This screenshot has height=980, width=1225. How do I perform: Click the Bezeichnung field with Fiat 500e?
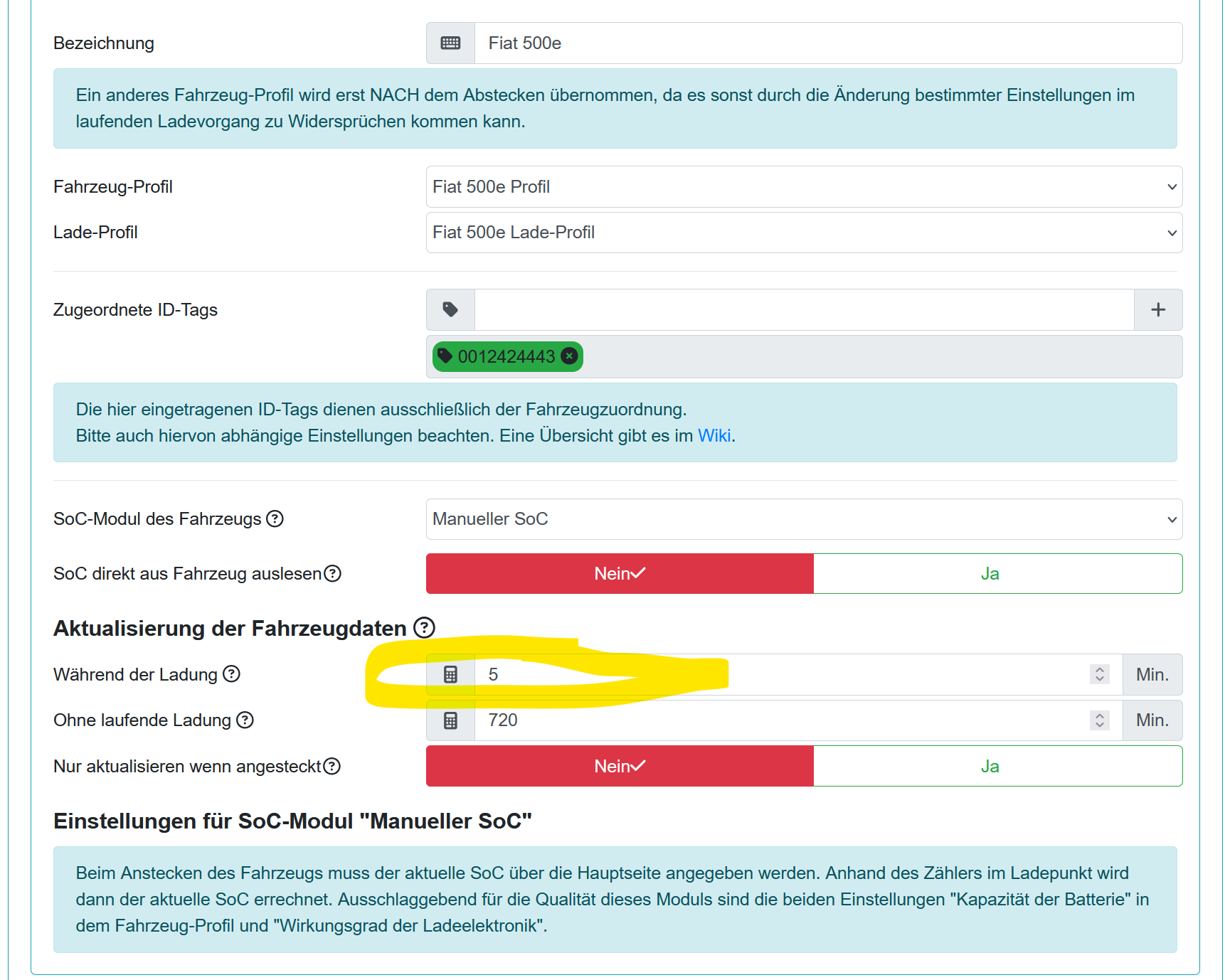(x=828, y=43)
